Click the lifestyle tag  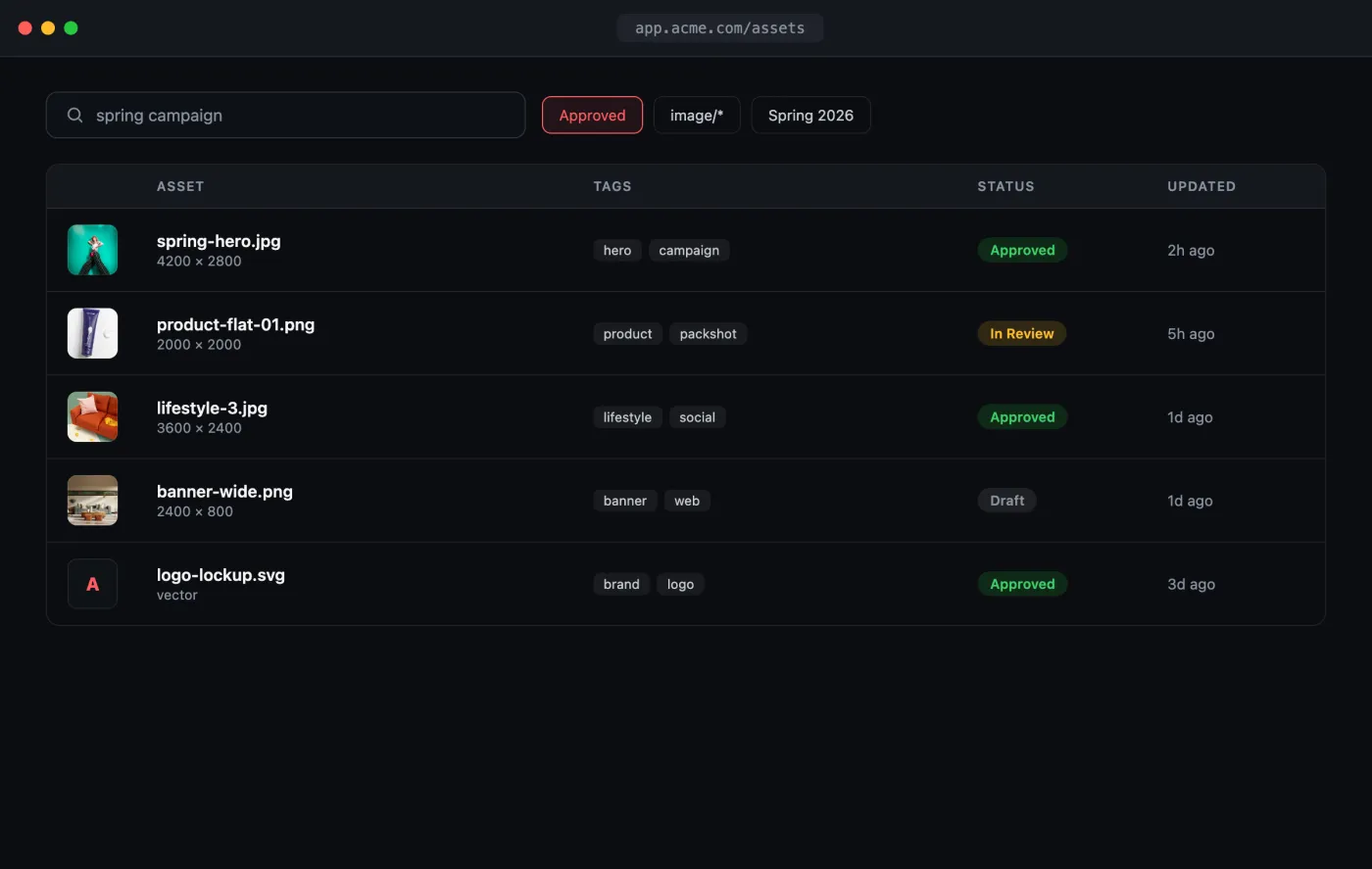click(x=627, y=417)
